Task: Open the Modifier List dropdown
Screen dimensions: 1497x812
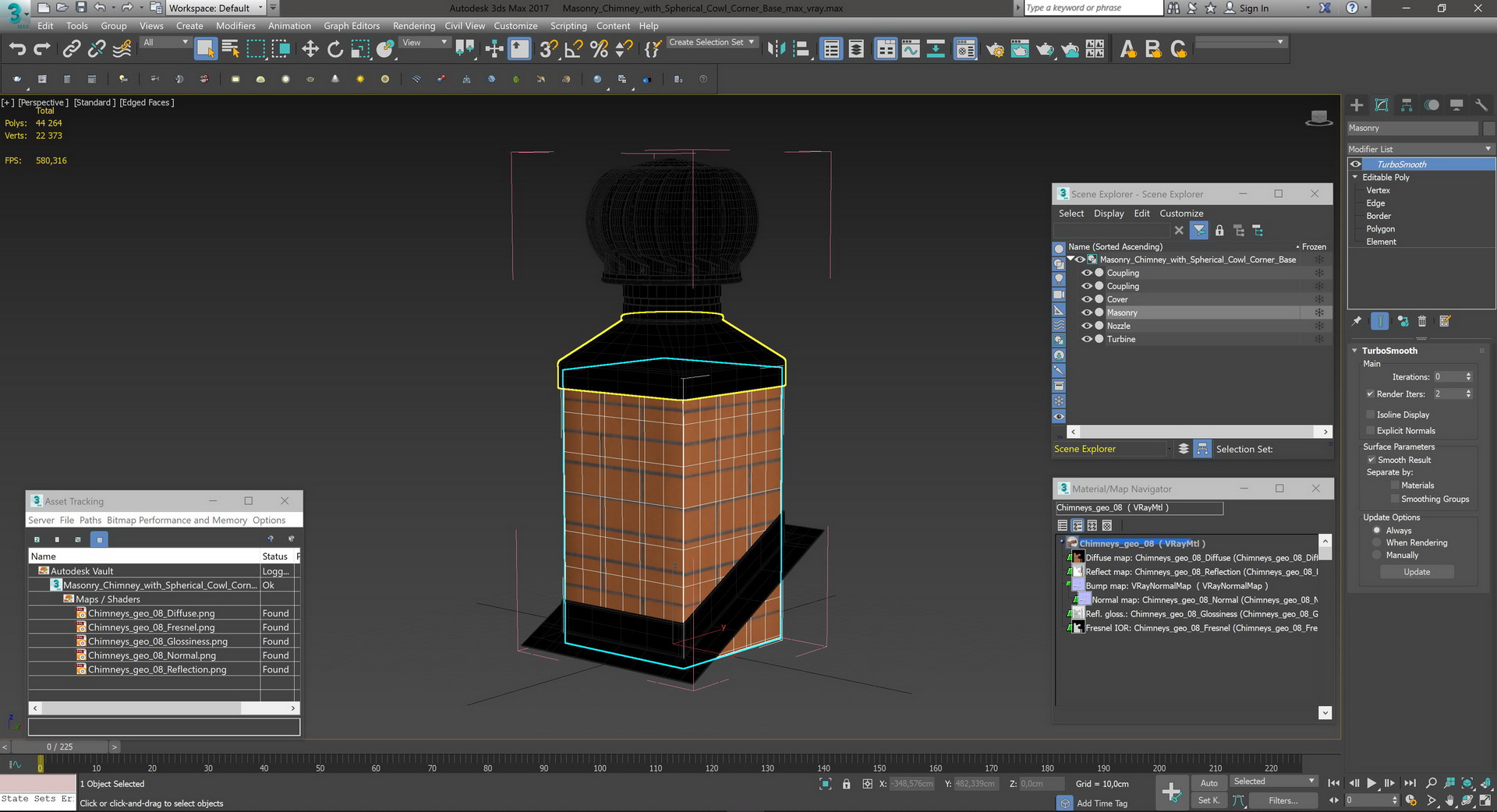Action: click(1421, 149)
